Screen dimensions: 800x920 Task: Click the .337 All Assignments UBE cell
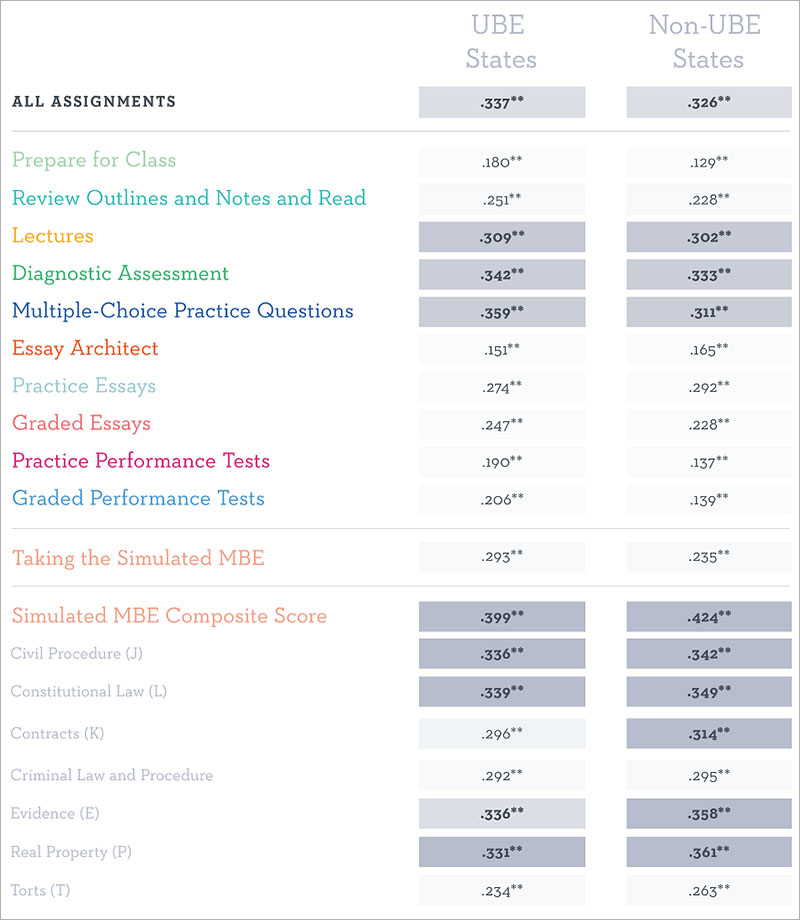(x=501, y=102)
